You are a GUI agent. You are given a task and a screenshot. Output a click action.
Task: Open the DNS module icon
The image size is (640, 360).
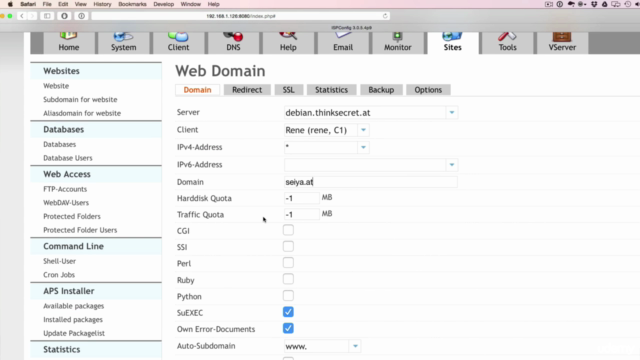[233, 42]
